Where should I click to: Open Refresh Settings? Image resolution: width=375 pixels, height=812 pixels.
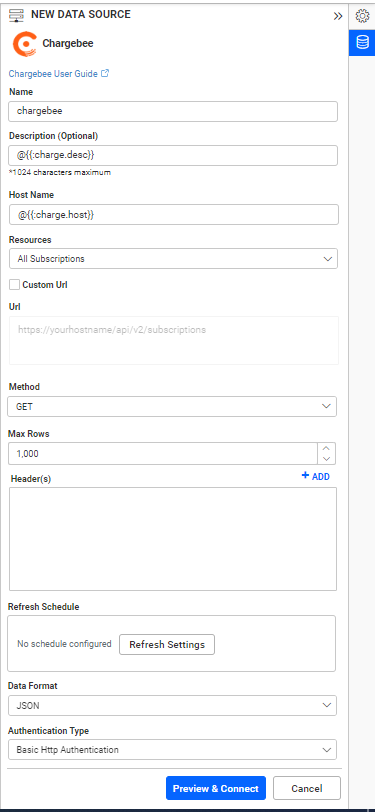pyautogui.click(x=167, y=645)
